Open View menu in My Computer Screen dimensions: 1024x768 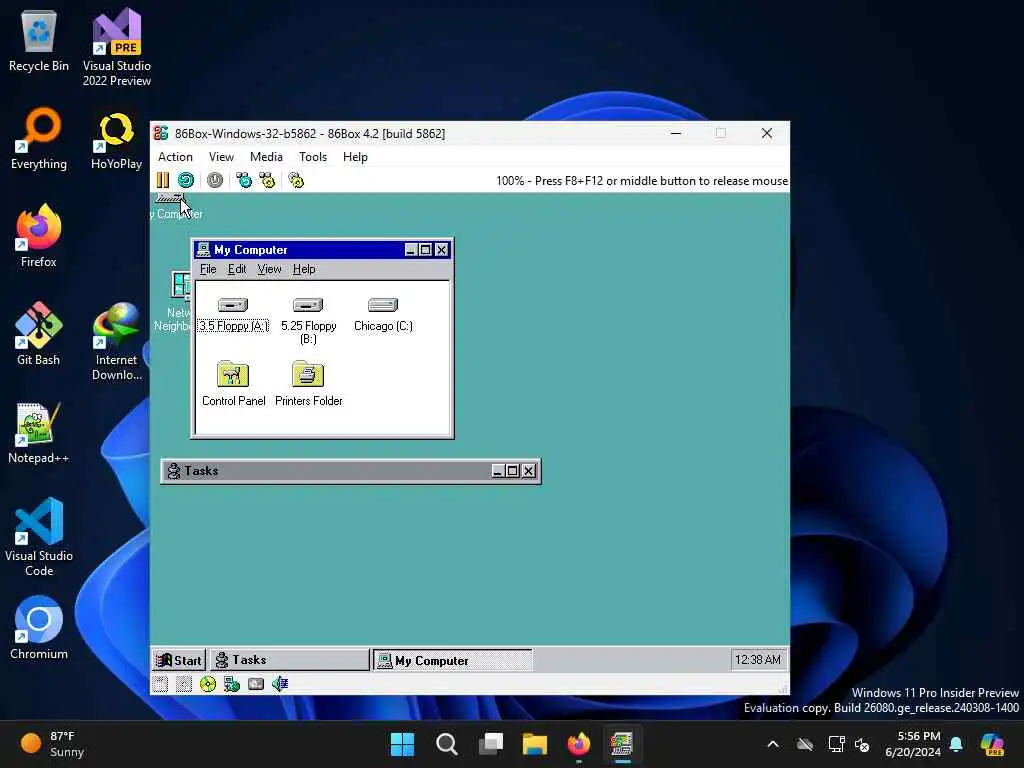pyautogui.click(x=269, y=269)
